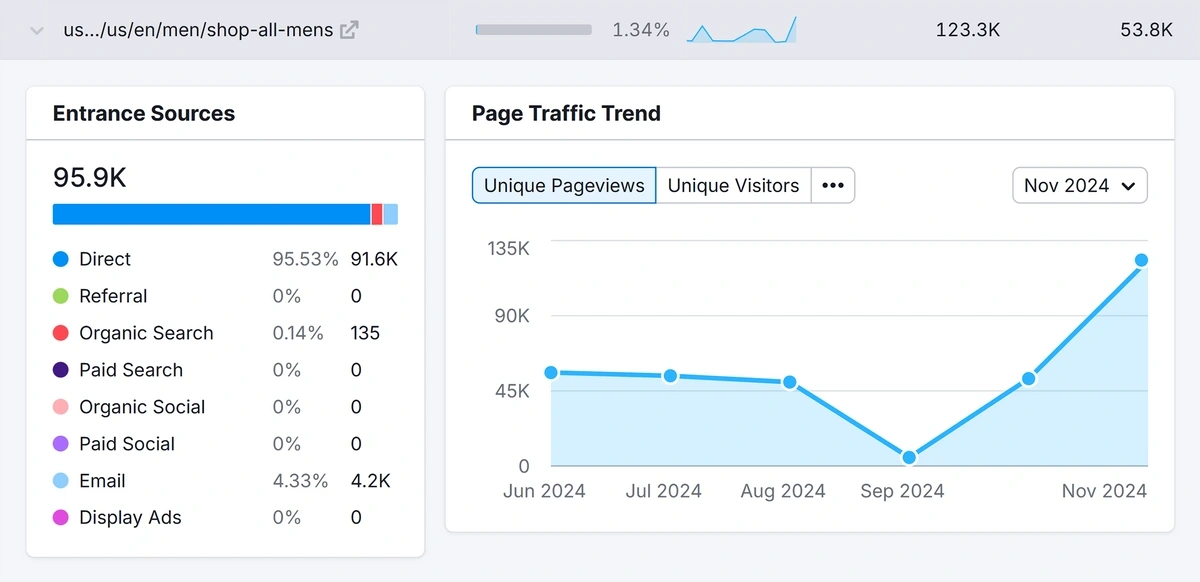Click the Organic Search 135 value
Screen dimensions: 1200x582
[x=365, y=332]
